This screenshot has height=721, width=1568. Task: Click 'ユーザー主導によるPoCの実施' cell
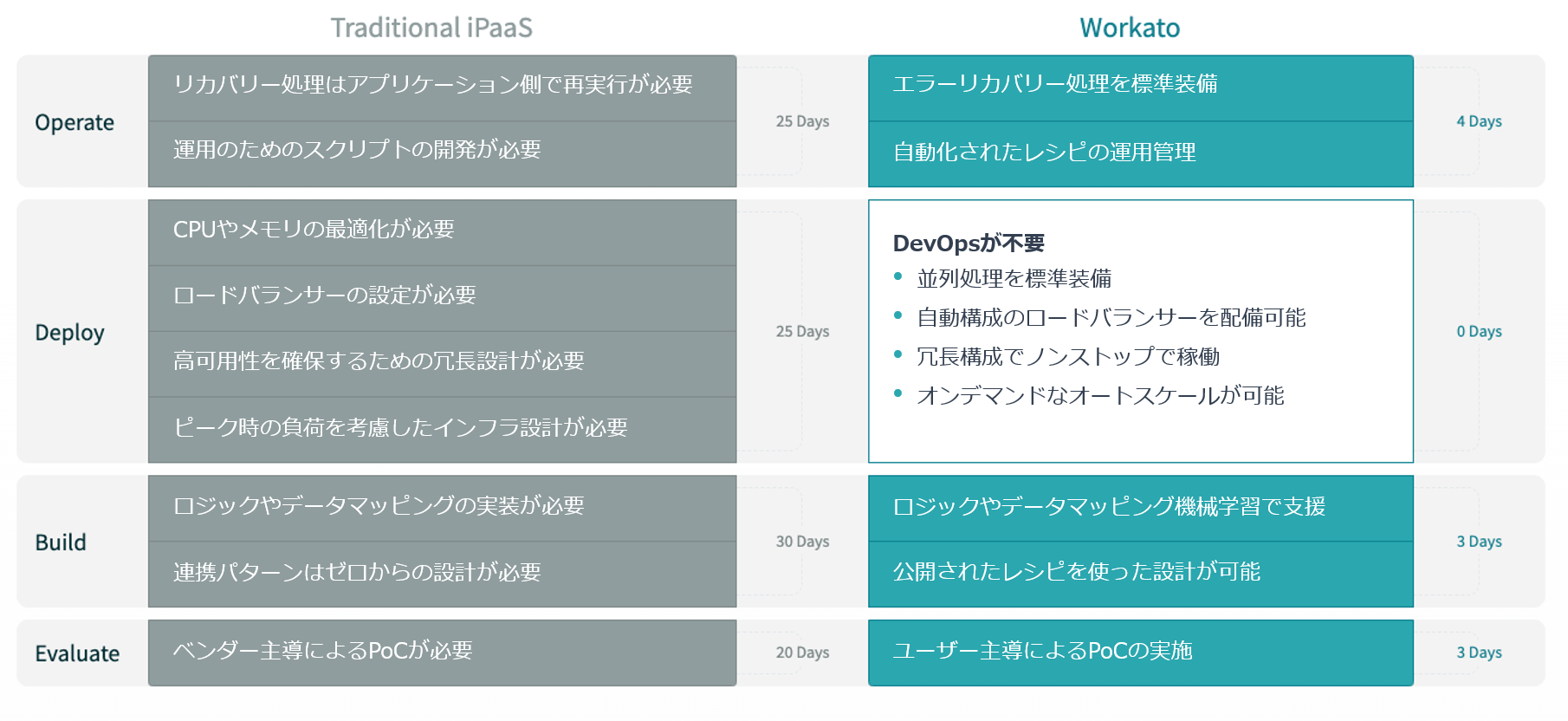pyautogui.click(x=1141, y=653)
